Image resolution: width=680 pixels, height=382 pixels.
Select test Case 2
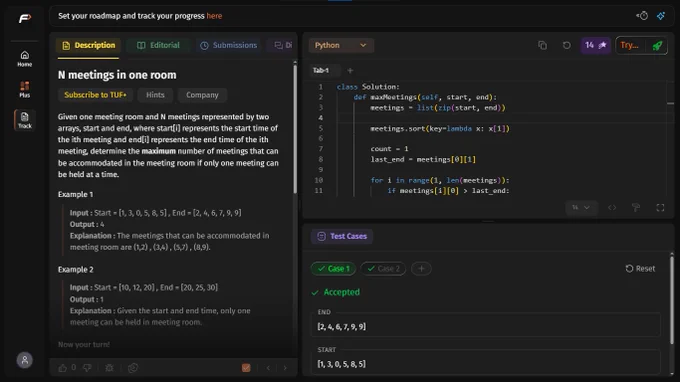coord(383,269)
